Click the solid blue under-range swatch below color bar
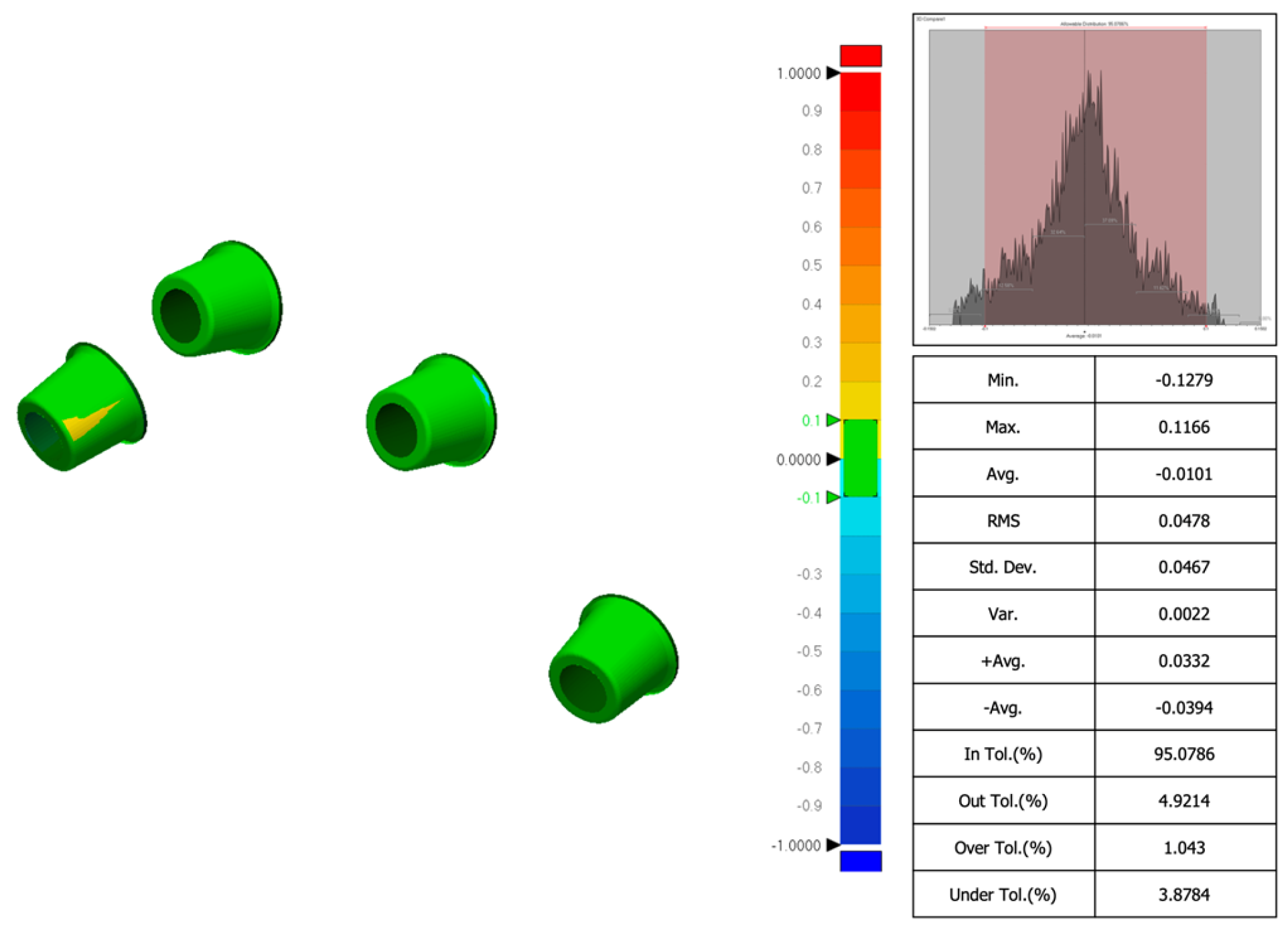Viewport: 1288px width, 932px height. 861,861
